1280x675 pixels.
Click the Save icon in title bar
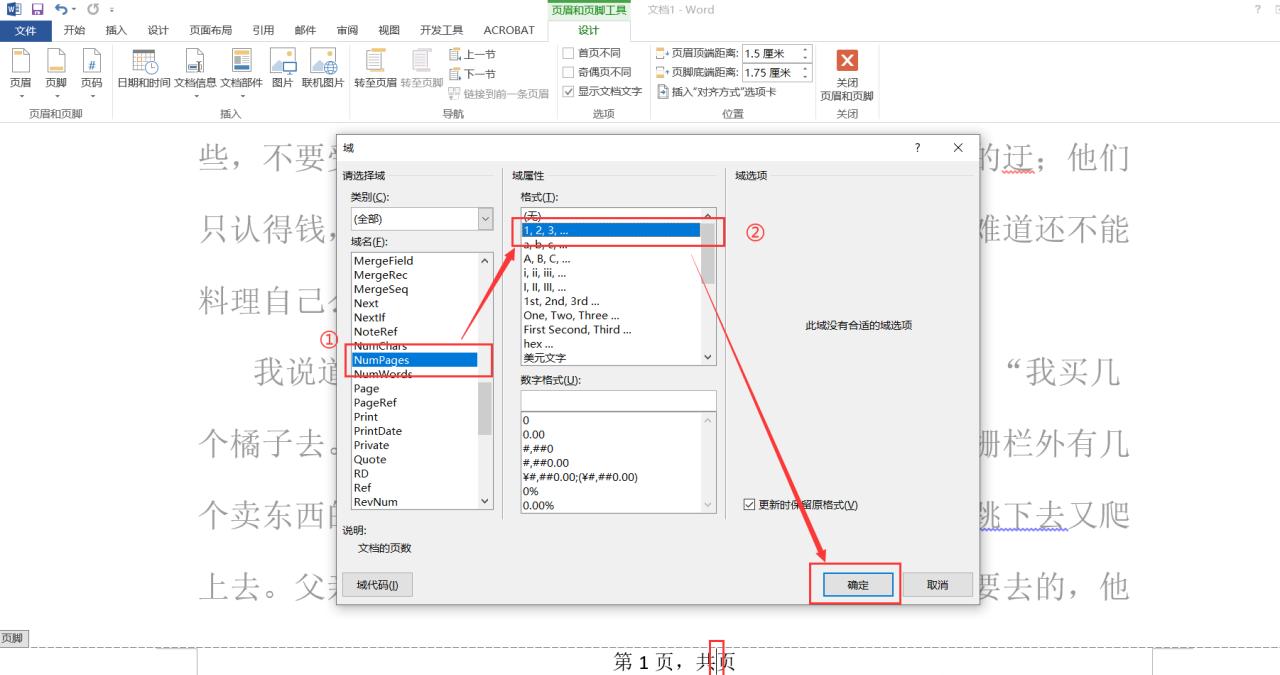pyautogui.click(x=38, y=9)
